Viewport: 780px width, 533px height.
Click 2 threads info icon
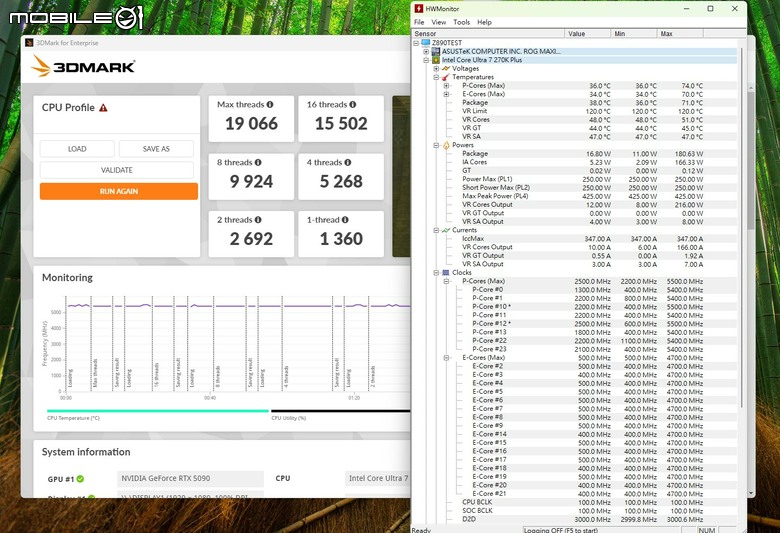[x=258, y=219]
